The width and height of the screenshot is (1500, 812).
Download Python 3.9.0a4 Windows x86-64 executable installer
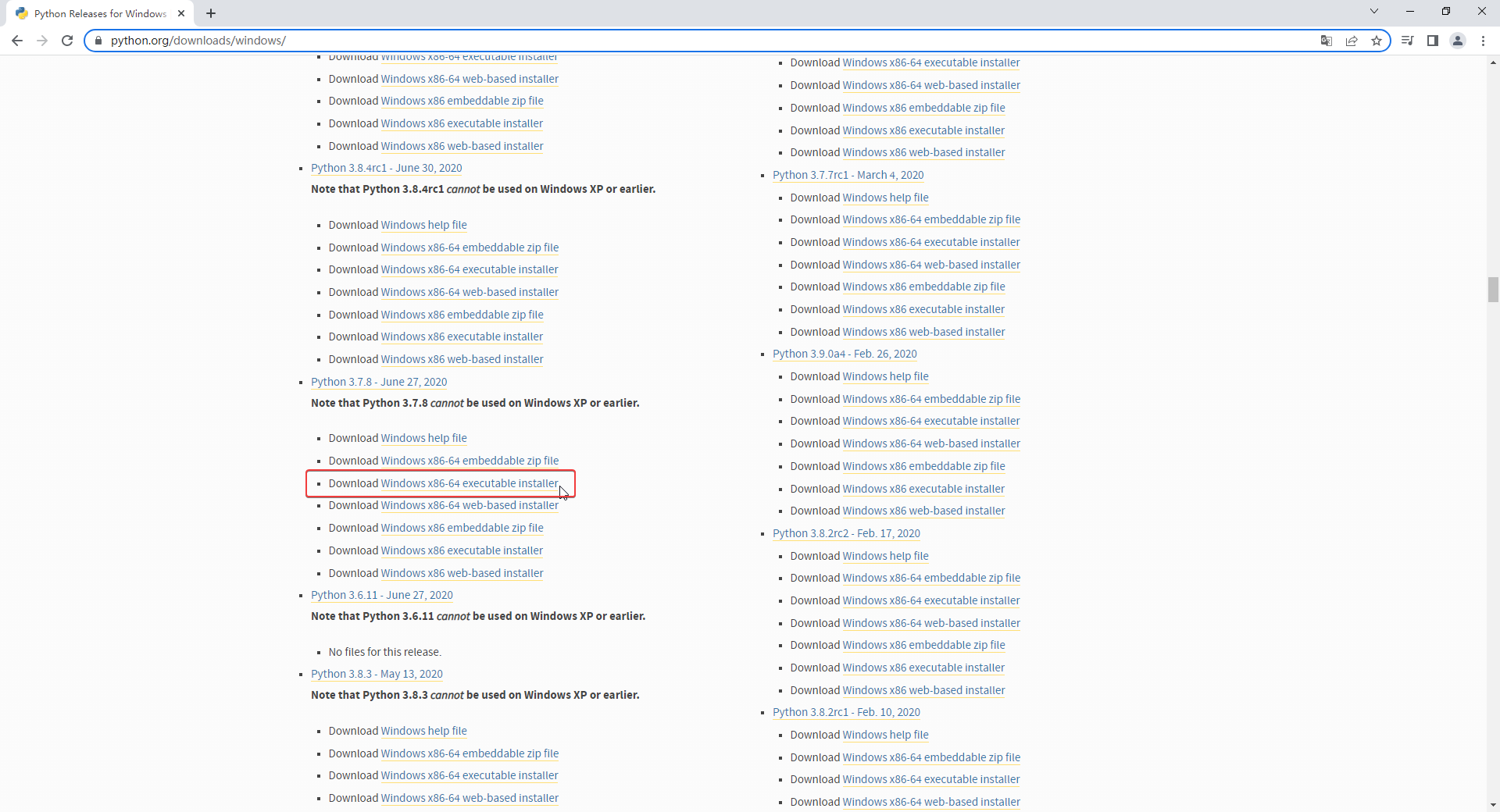click(x=931, y=421)
